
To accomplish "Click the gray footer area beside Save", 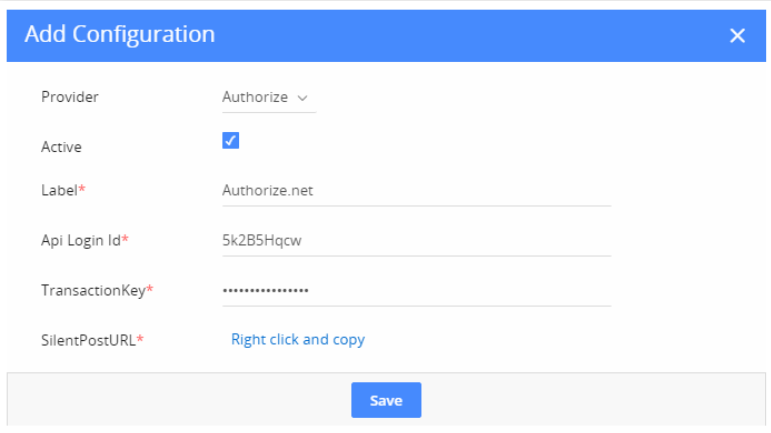I will [x=590, y=400].
